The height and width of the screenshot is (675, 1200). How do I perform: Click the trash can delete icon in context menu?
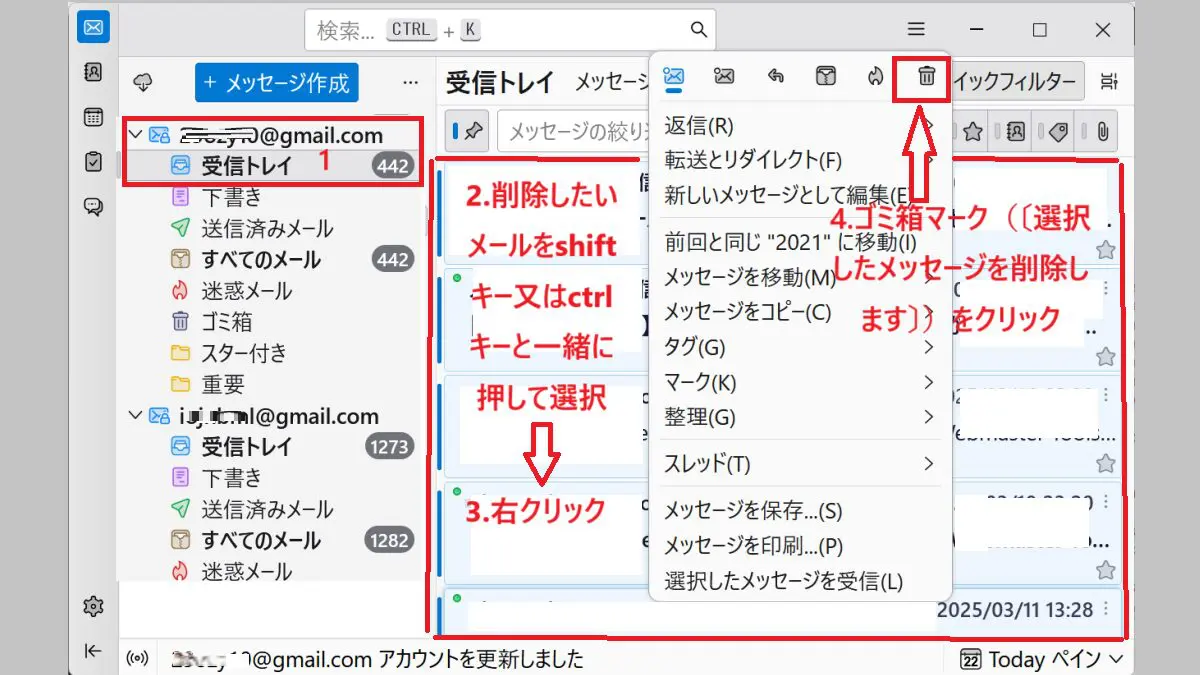pyautogui.click(x=927, y=75)
